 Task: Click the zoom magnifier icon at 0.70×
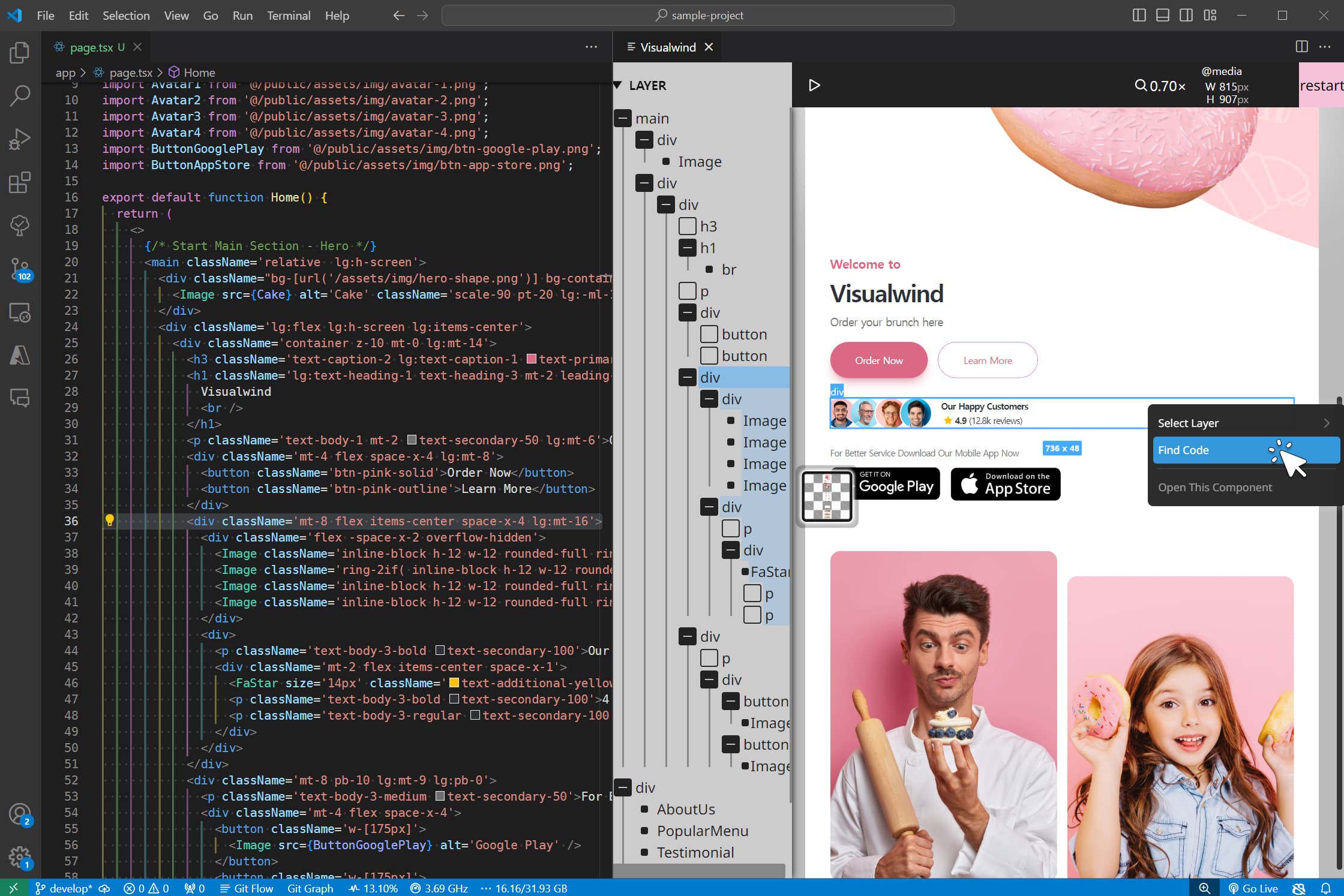(x=1141, y=86)
